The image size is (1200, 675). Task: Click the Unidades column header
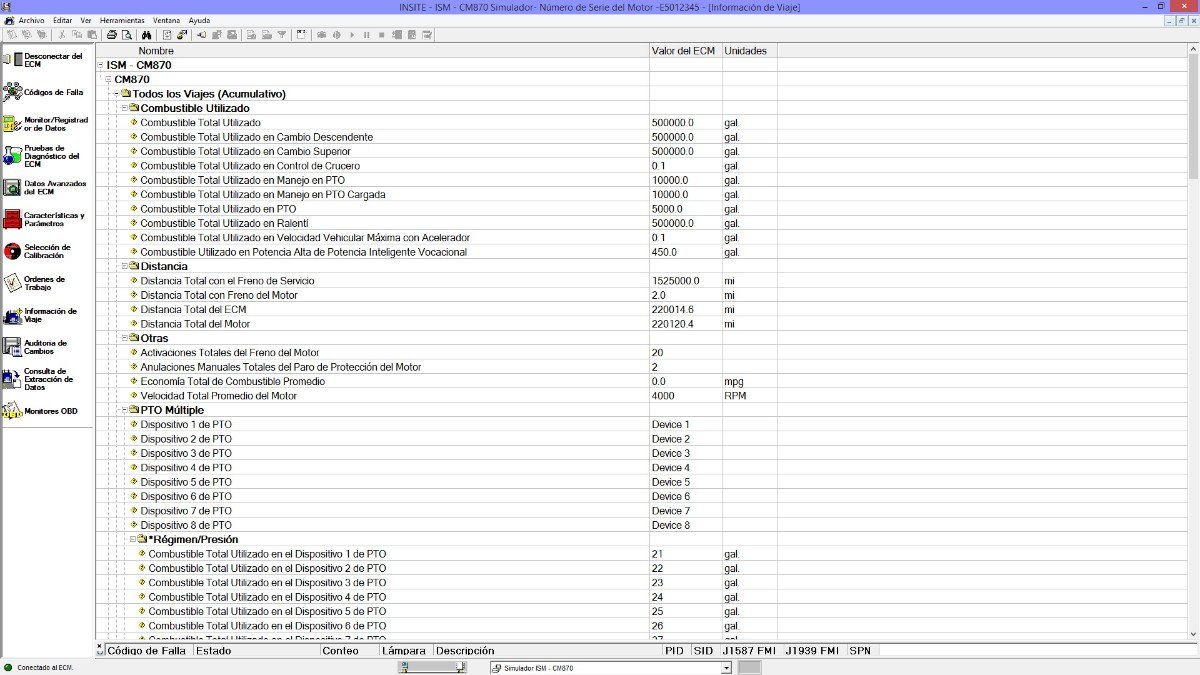(x=749, y=51)
